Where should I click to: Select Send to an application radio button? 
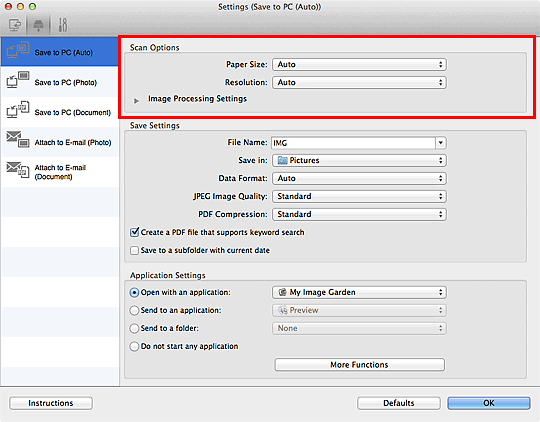134,310
